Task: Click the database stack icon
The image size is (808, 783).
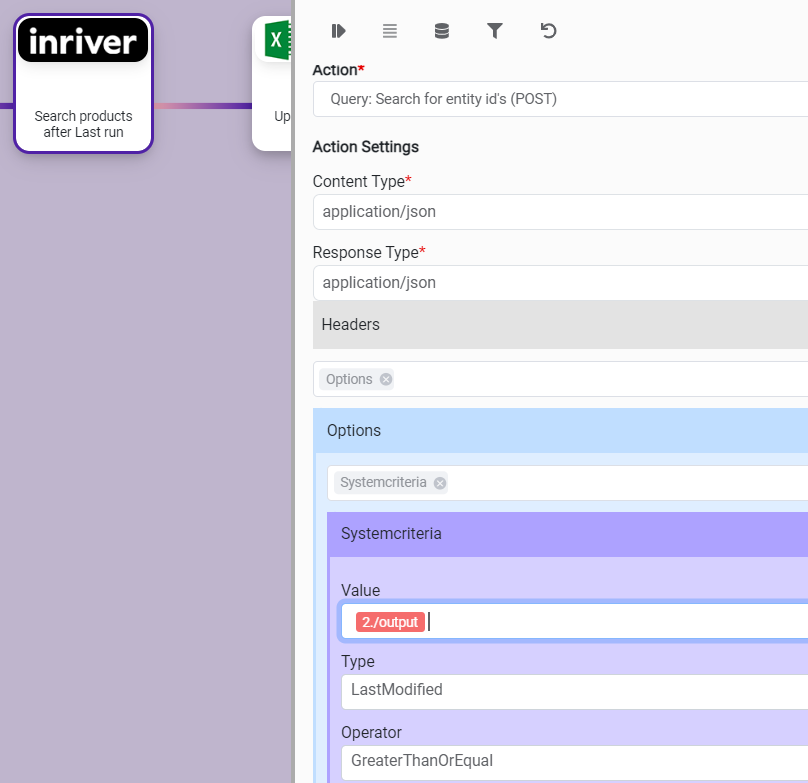Action: (x=442, y=31)
